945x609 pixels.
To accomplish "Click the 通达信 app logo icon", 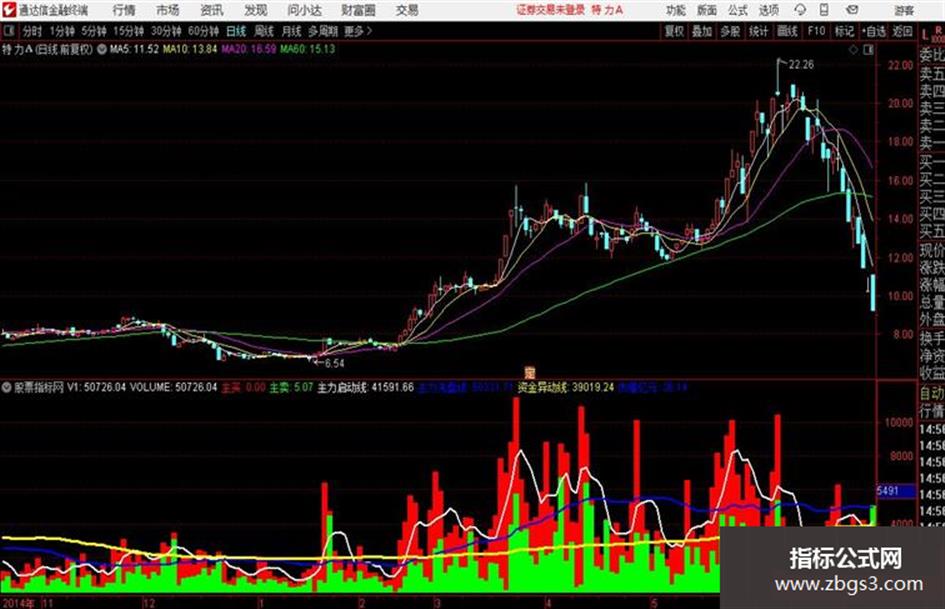I will tap(8, 10).
